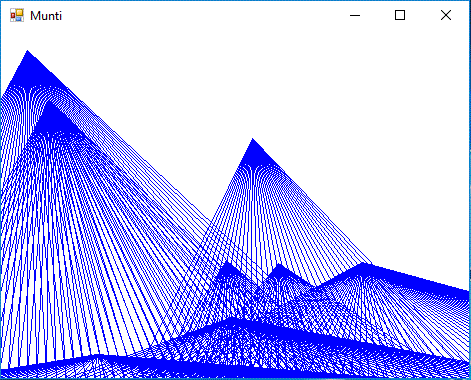This screenshot has height=380, width=471.
Task: Click the wide low peak on the right
Action: (x=363, y=264)
